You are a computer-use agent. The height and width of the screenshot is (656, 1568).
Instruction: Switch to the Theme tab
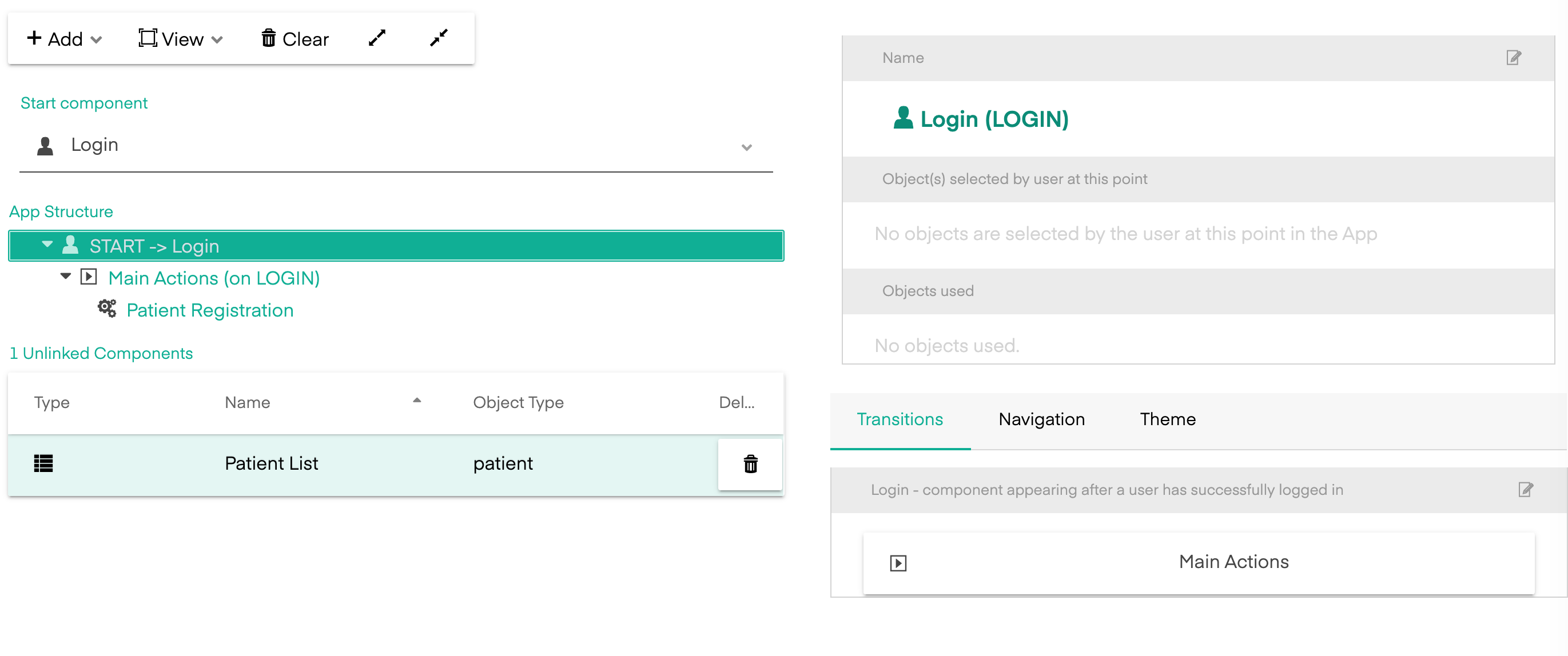coord(1168,419)
